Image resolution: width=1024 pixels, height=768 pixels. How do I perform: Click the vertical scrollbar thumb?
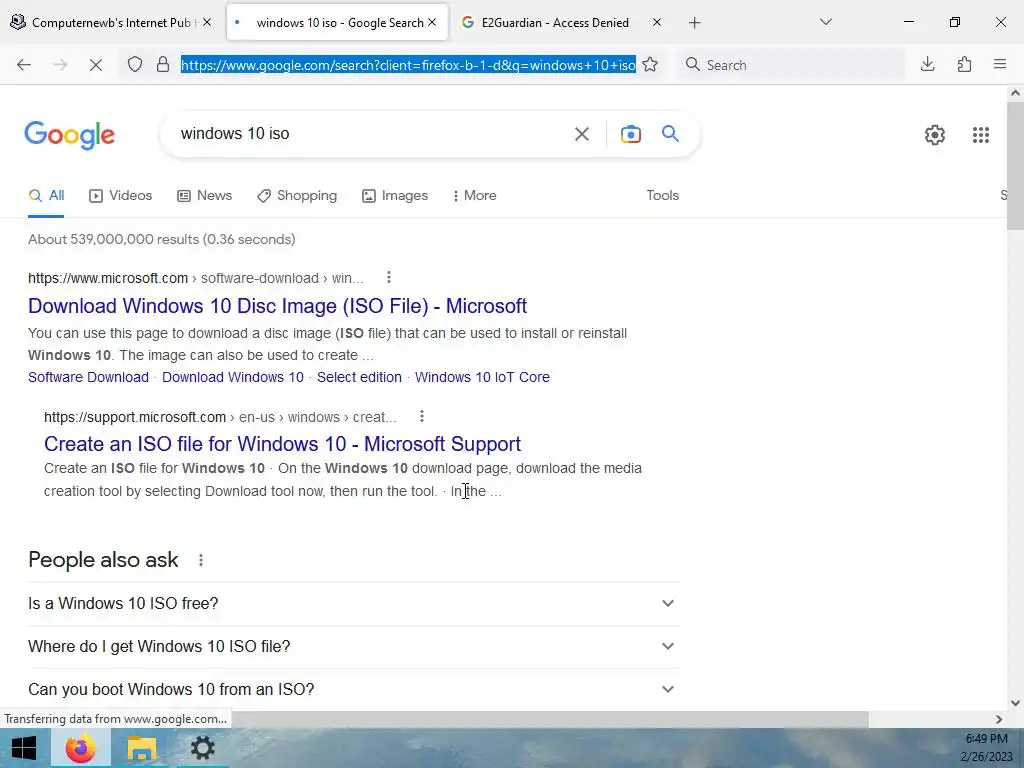(1015, 165)
